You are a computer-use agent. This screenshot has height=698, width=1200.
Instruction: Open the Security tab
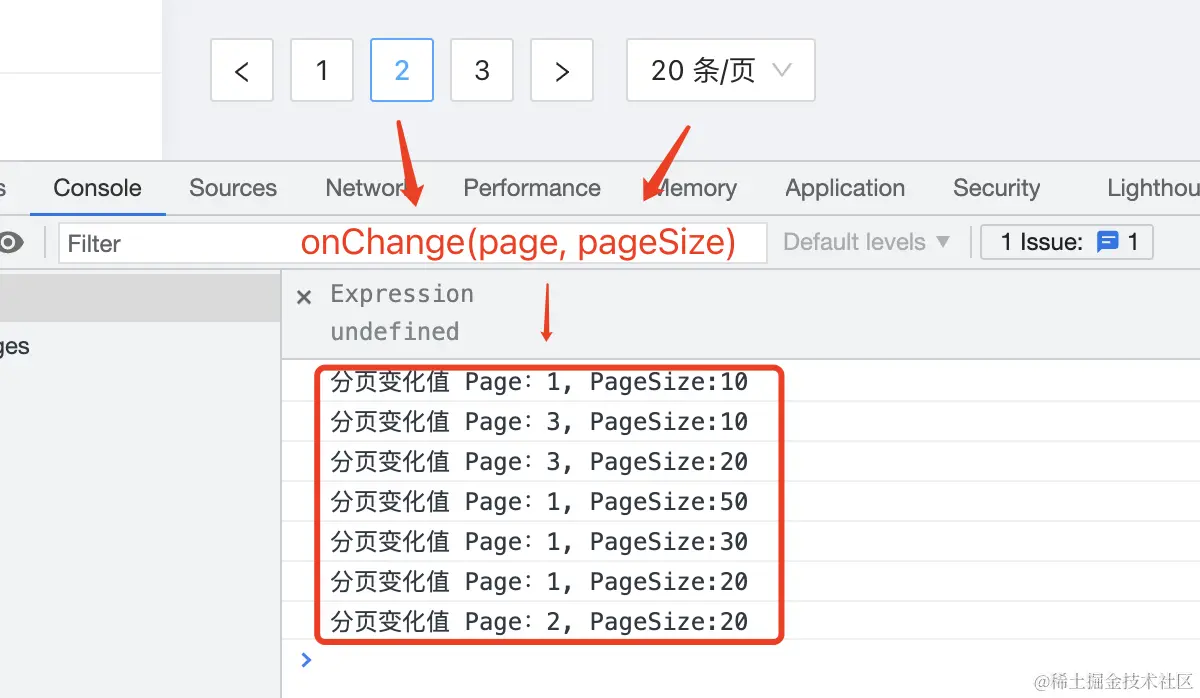(x=996, y=188)
